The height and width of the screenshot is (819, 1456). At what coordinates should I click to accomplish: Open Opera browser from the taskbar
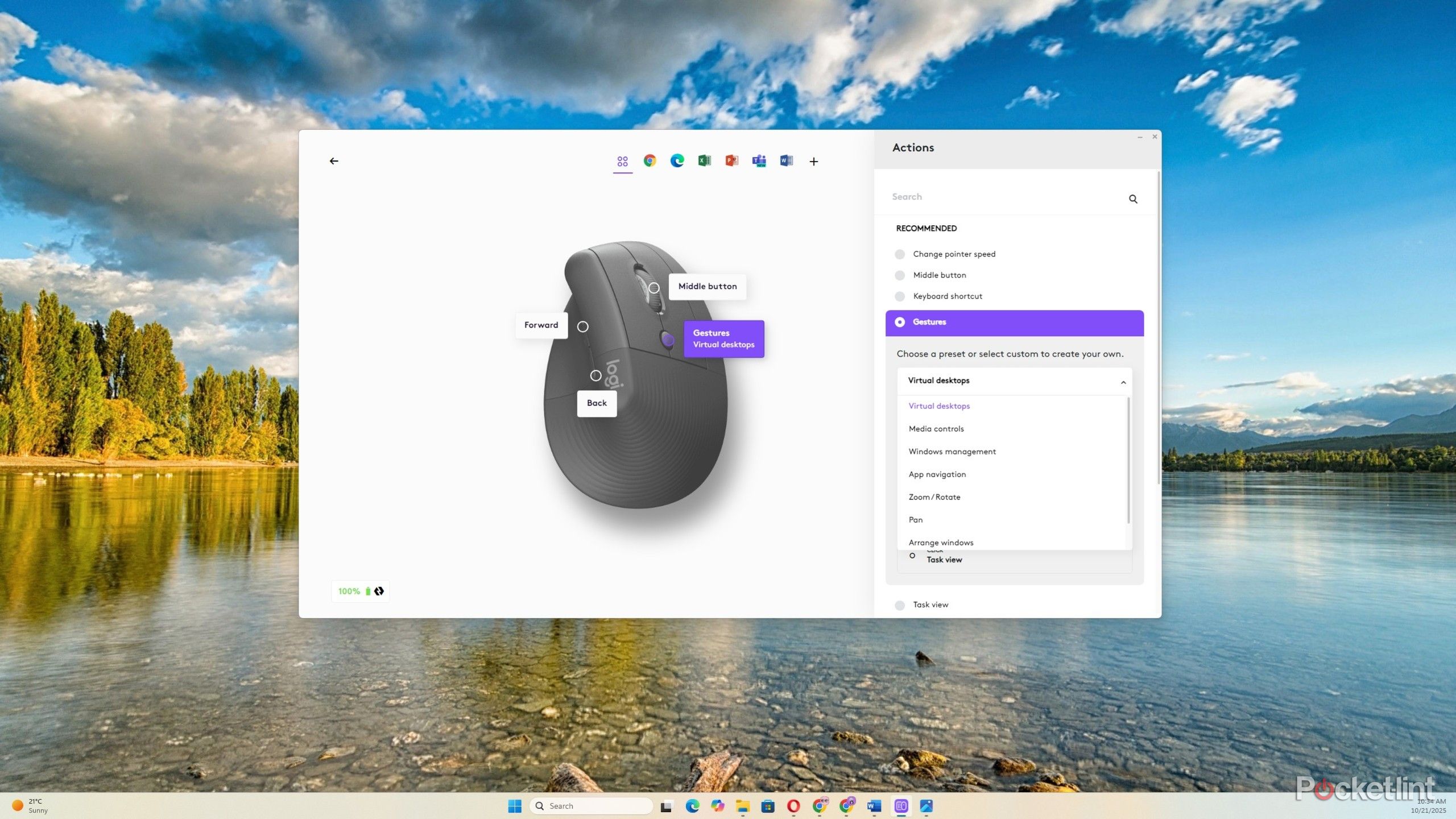click(793, 805)
